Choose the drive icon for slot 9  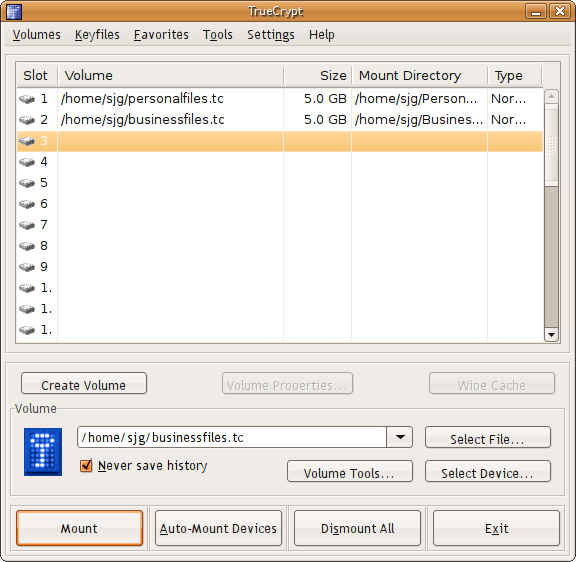[27, 267]
